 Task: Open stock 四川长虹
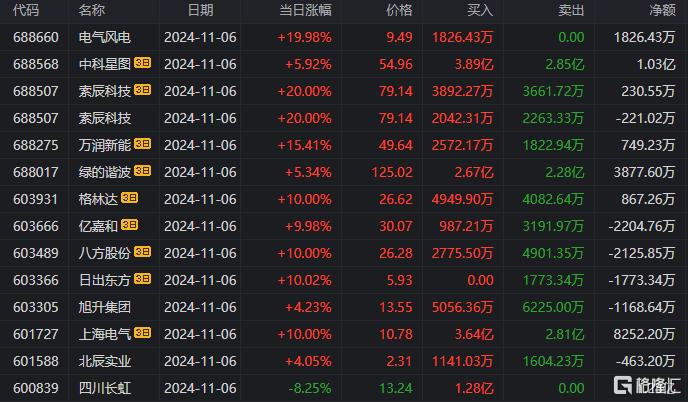[104, 388]
